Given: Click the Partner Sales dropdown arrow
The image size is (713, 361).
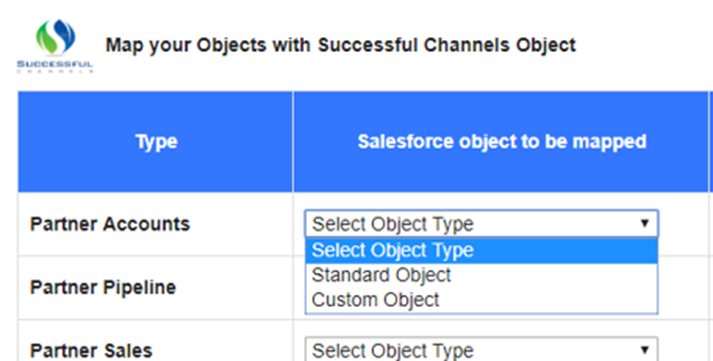Looking at the screenshot, I should [x=644, y=350].
